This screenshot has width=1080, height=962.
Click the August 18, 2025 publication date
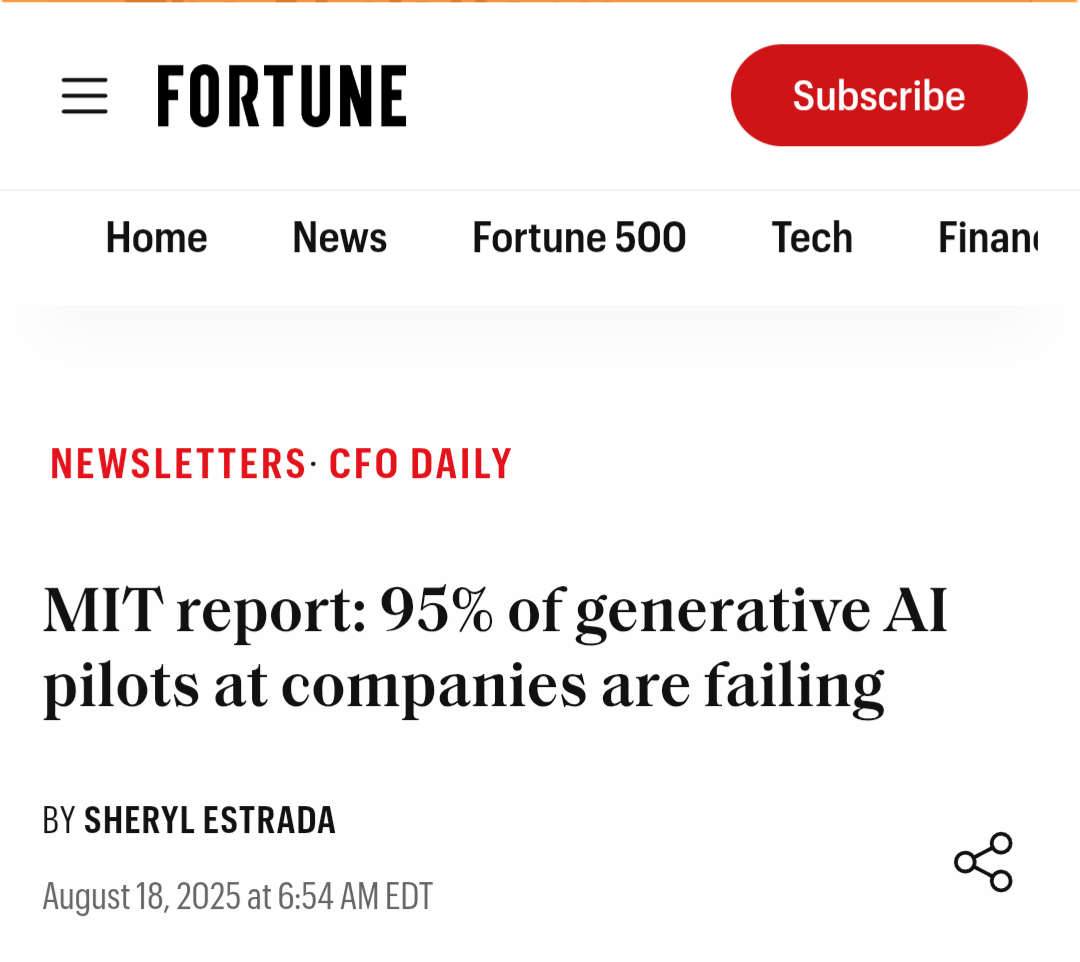pos(141,896)
